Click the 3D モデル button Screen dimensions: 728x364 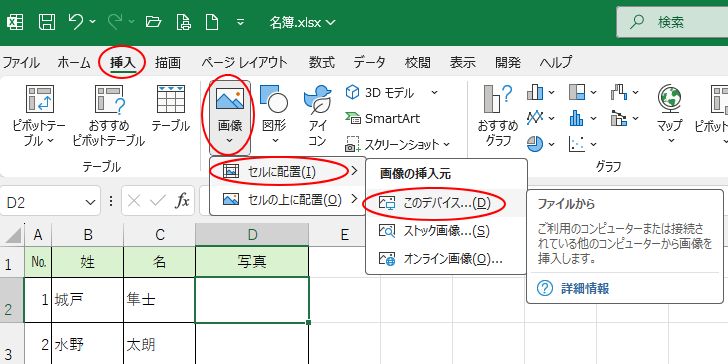click(x=380, y=92)
